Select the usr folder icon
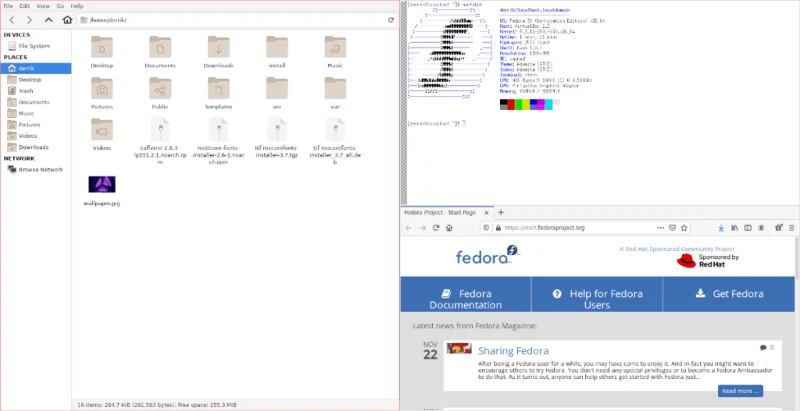 277,89
